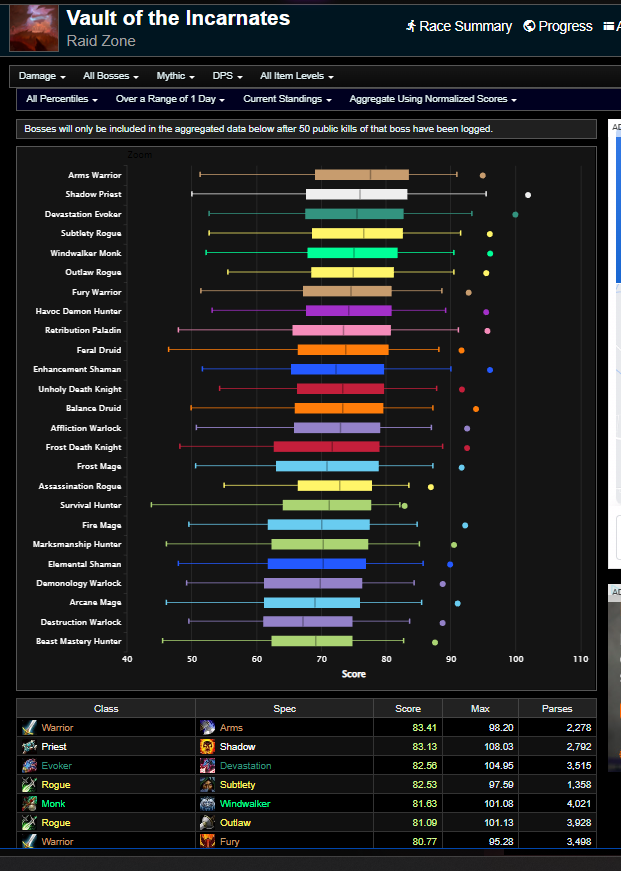Open the Subtlety spec link
This screenshot has height=871, width=621.
click(x=237, y=784)
